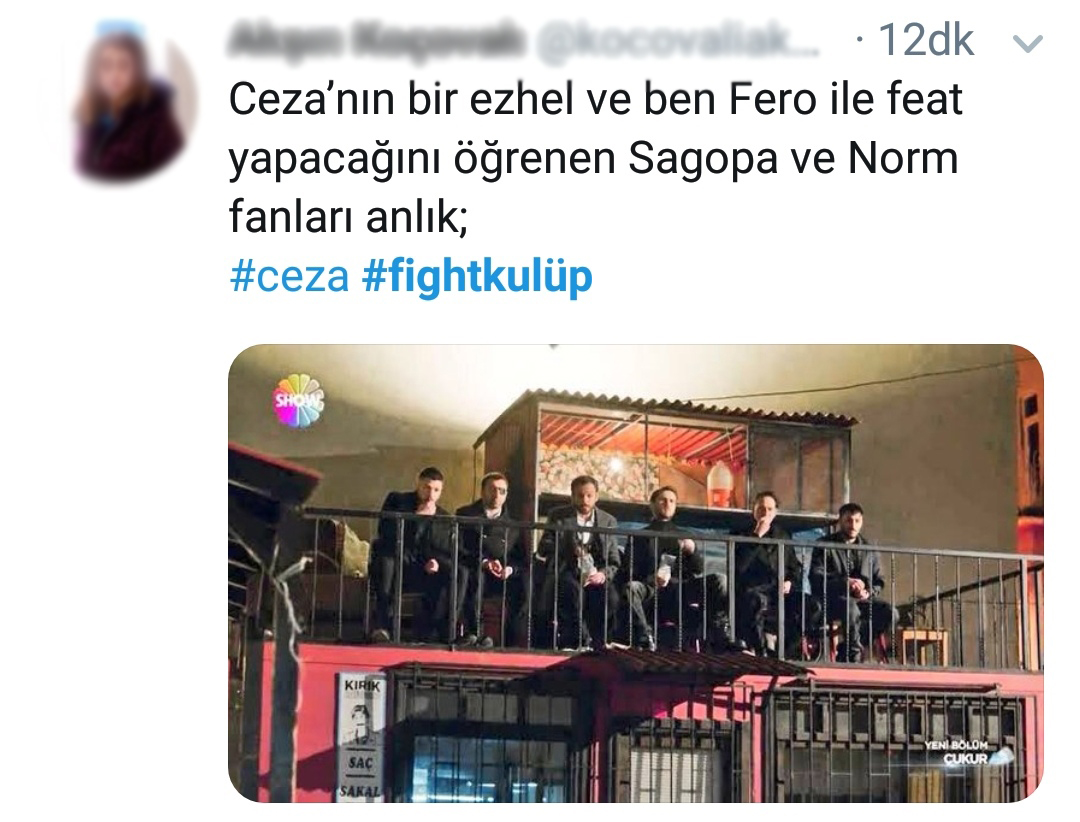Open the blurred @kocovaliak username handle
Viewport: 1080px width, 822px height.
[x=676, y=41]
